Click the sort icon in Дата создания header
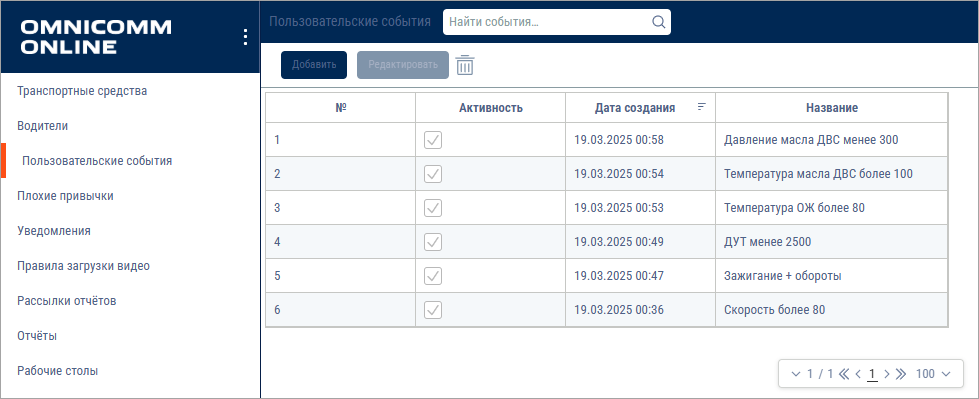Screen dimensions: 979x399 (x=702, y=107)
